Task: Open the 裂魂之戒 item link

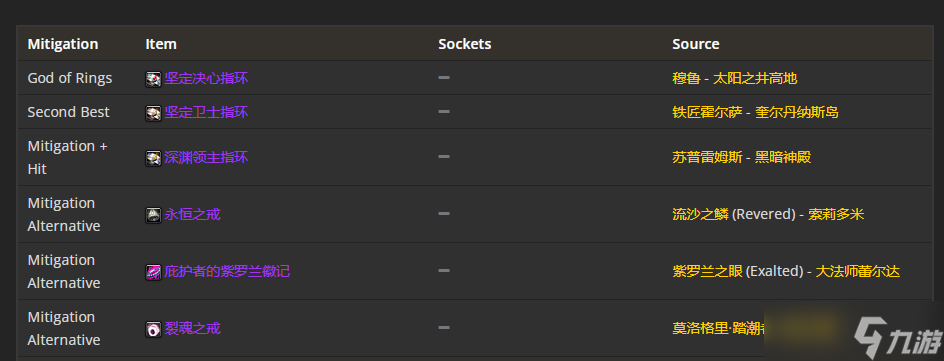Action: pos(193,329)
